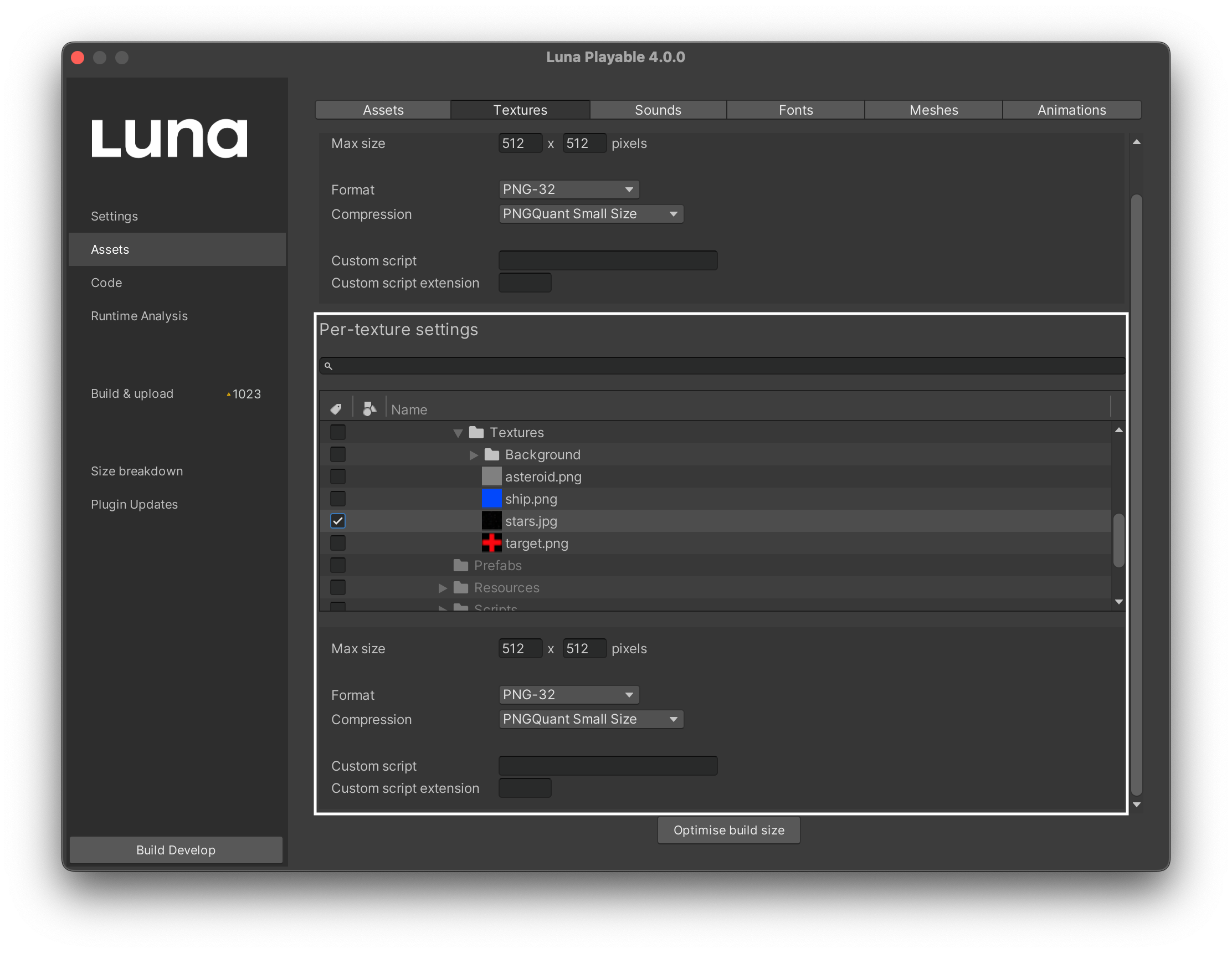1232x953 pixels.
Task: Toggle the Resources folder checkbox
Action: (338, 587)
